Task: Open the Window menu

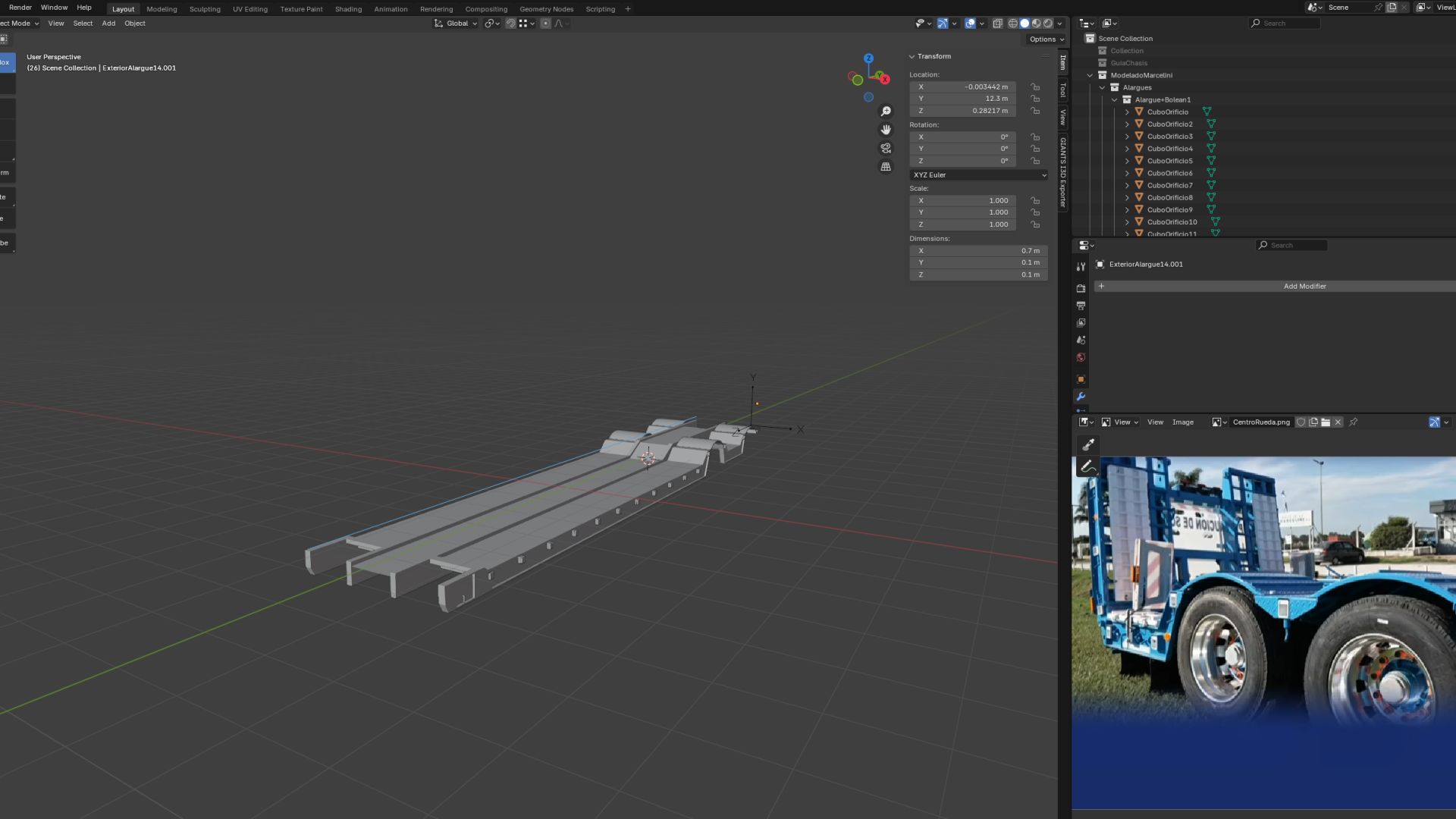Action: tap(54, 8)
